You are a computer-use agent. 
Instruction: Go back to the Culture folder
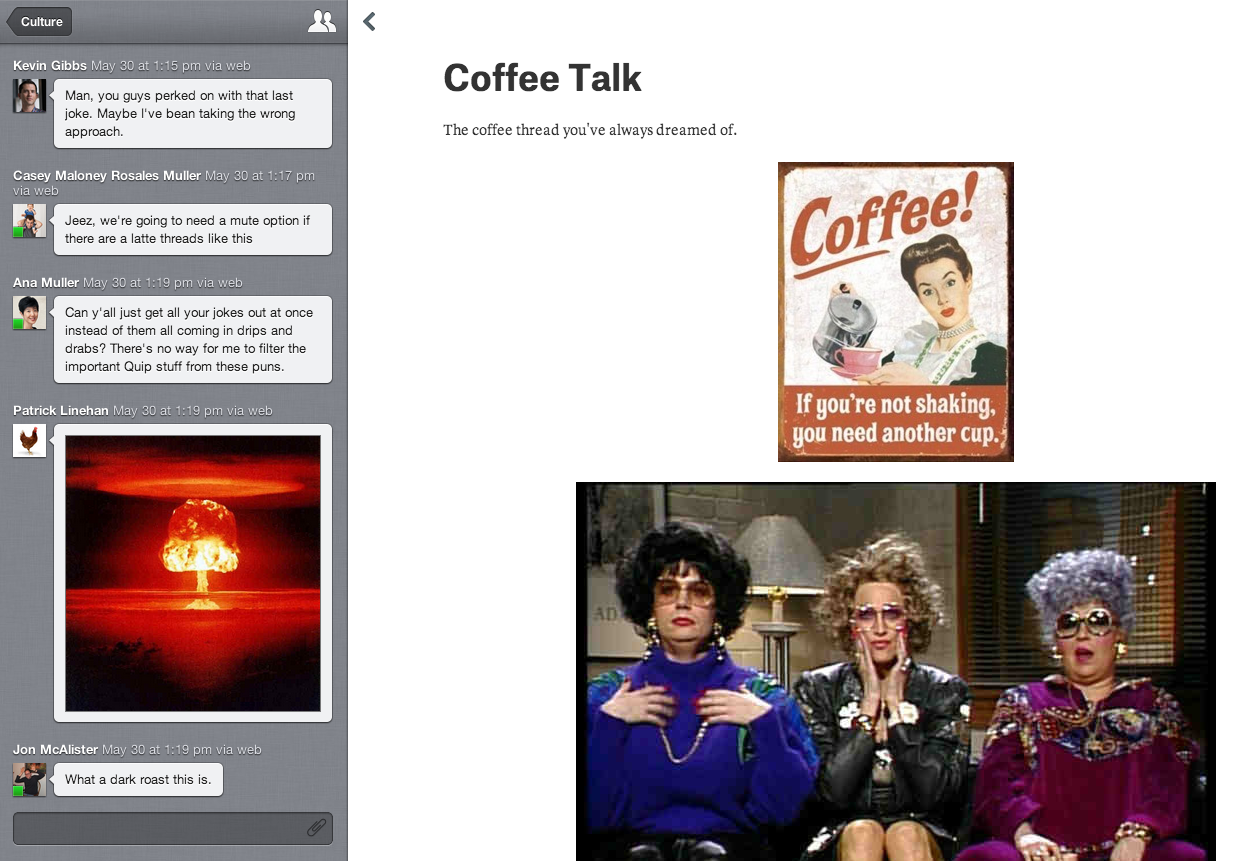pyautogui.click(x=38, y=21)
